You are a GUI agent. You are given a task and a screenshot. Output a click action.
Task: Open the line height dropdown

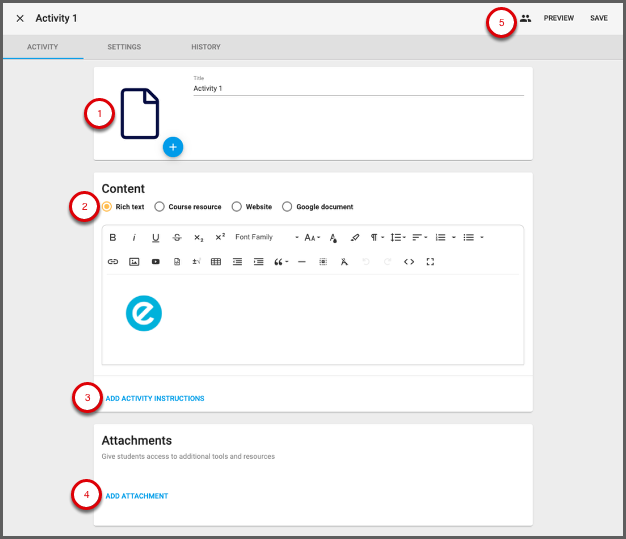(397, 237)
